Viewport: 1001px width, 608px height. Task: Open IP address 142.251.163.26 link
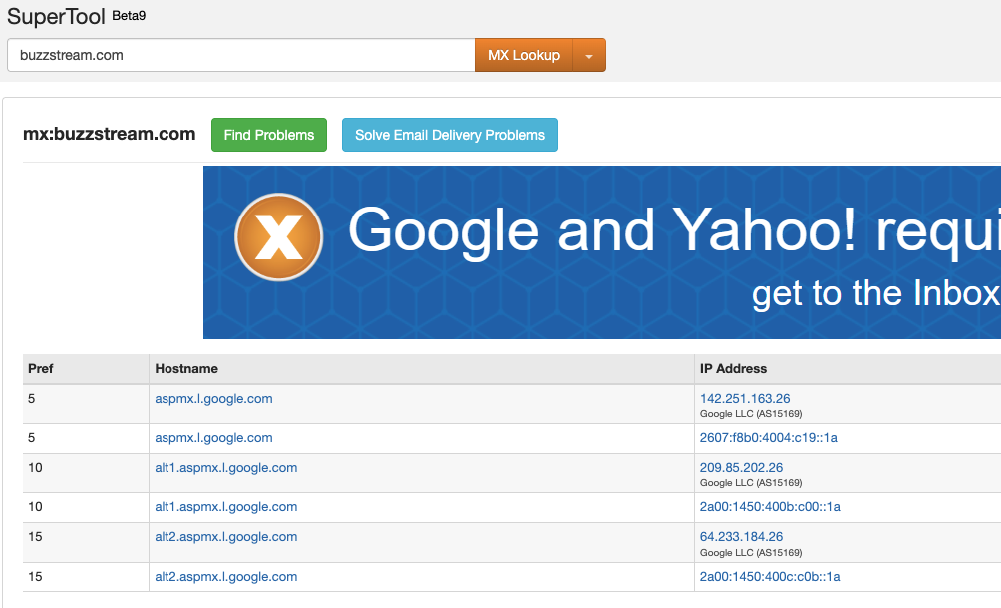(x=745, y=398)
